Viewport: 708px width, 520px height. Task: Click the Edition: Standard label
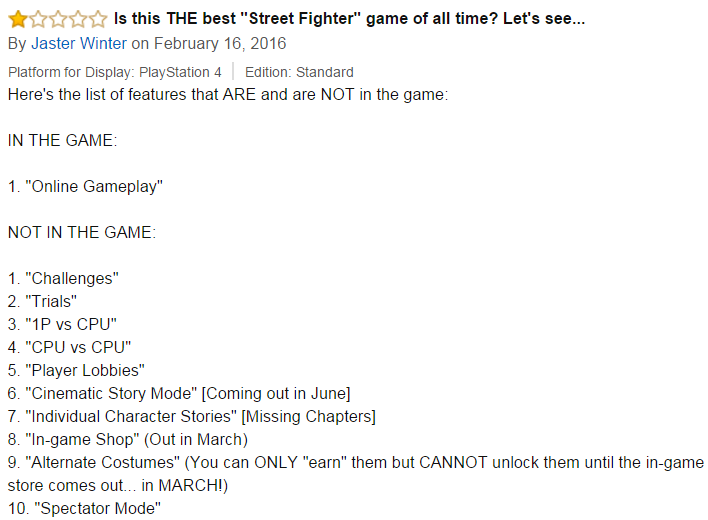tap(299, 72)
